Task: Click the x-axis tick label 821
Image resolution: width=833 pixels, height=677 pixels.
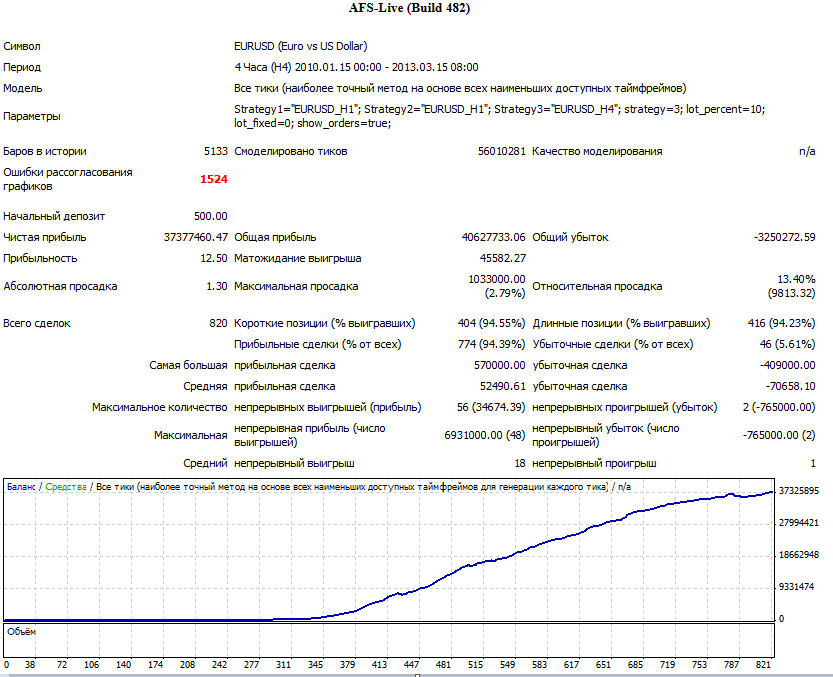Action: pyautogui.click(x=763, y=665)
